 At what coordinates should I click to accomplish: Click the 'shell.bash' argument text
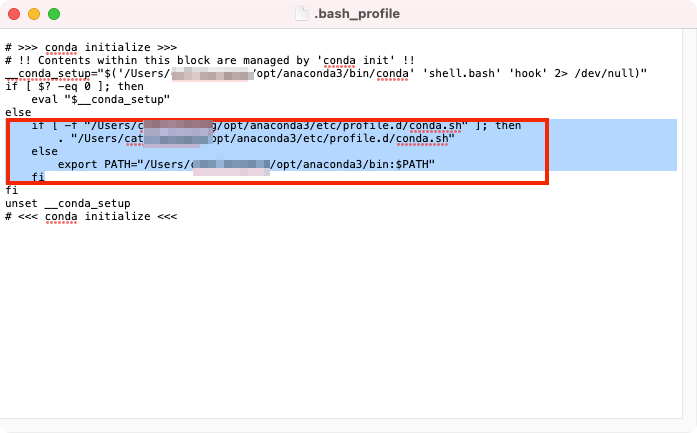coord(461,73)
